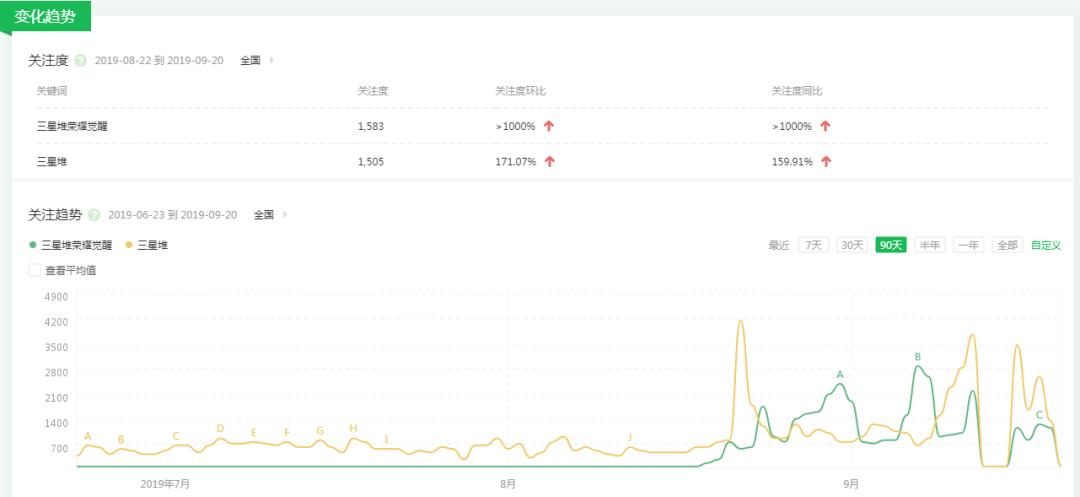Click yellow marker C on chart
This screenshot has width=1080, height=497.
coord(176,436)
